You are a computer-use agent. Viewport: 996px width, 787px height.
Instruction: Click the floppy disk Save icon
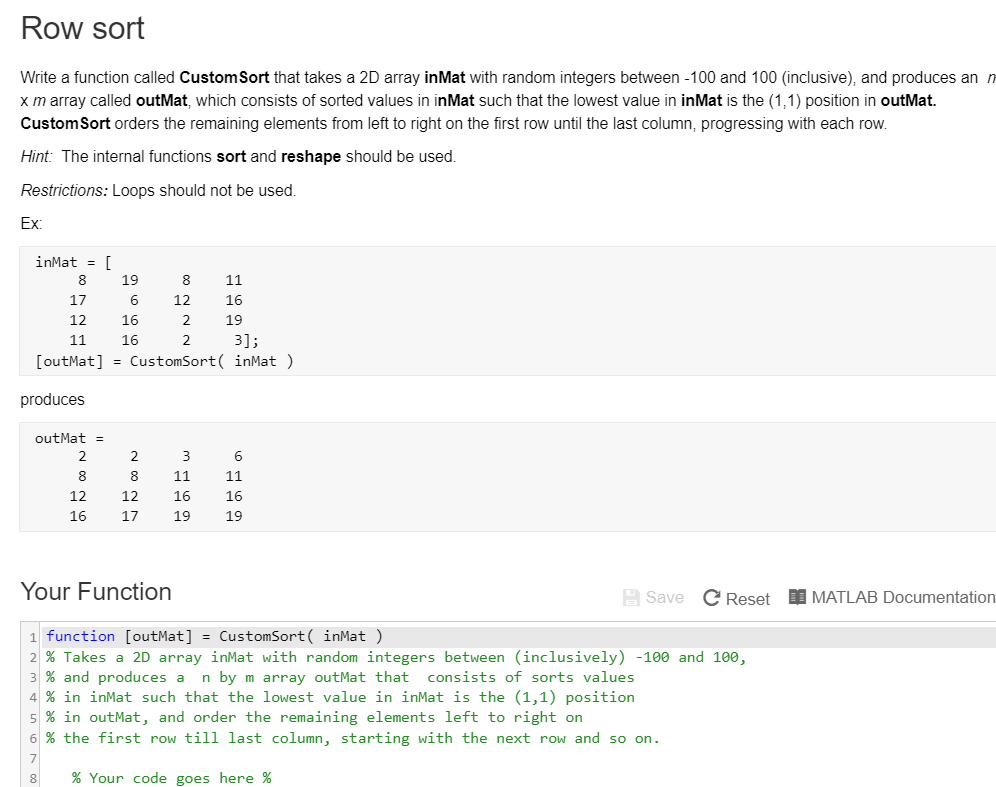coord(631,598)
